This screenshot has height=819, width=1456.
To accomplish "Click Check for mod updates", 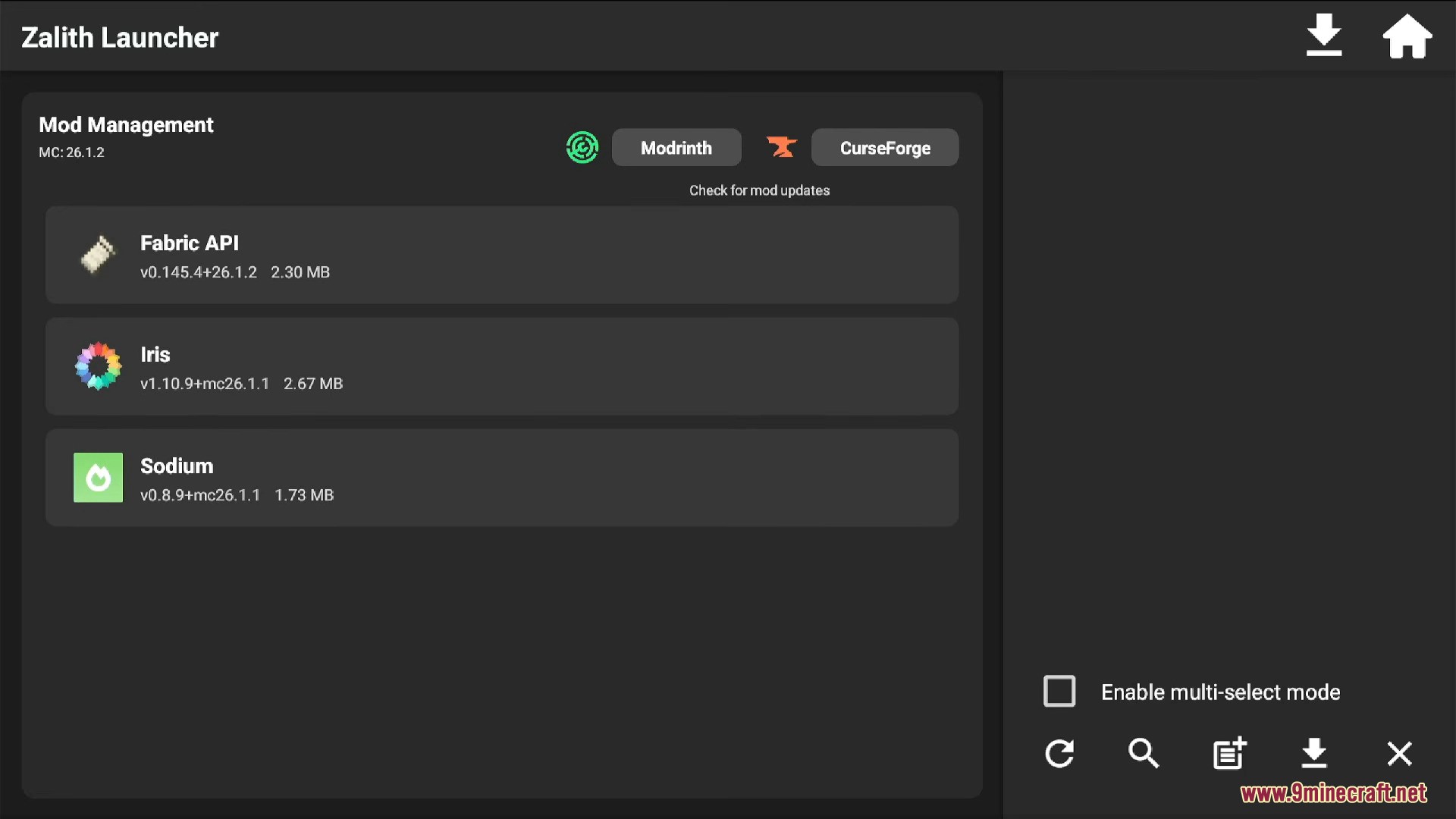I will tap(759, 190).
